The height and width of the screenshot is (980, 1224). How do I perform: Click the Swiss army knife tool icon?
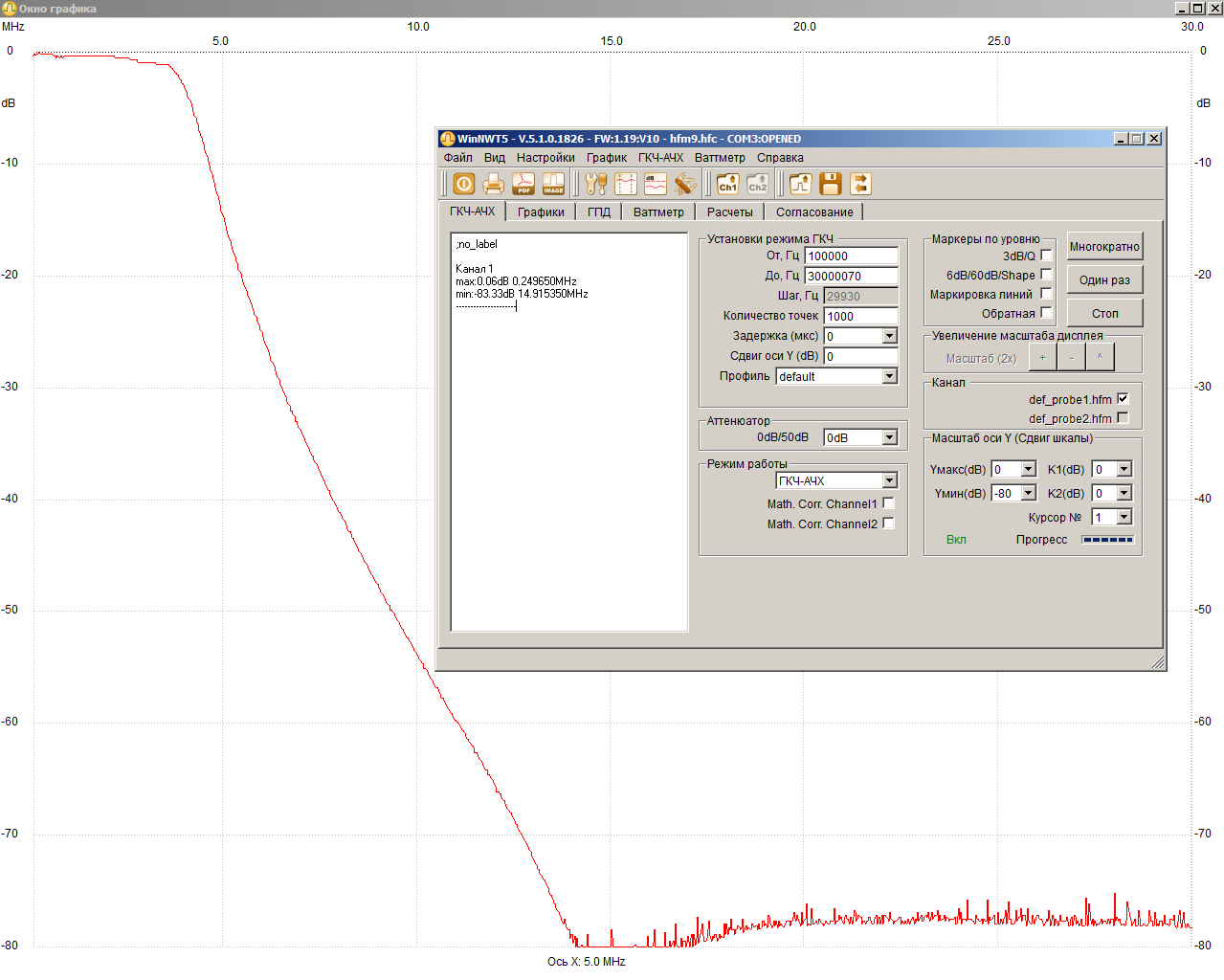(684, 184)
